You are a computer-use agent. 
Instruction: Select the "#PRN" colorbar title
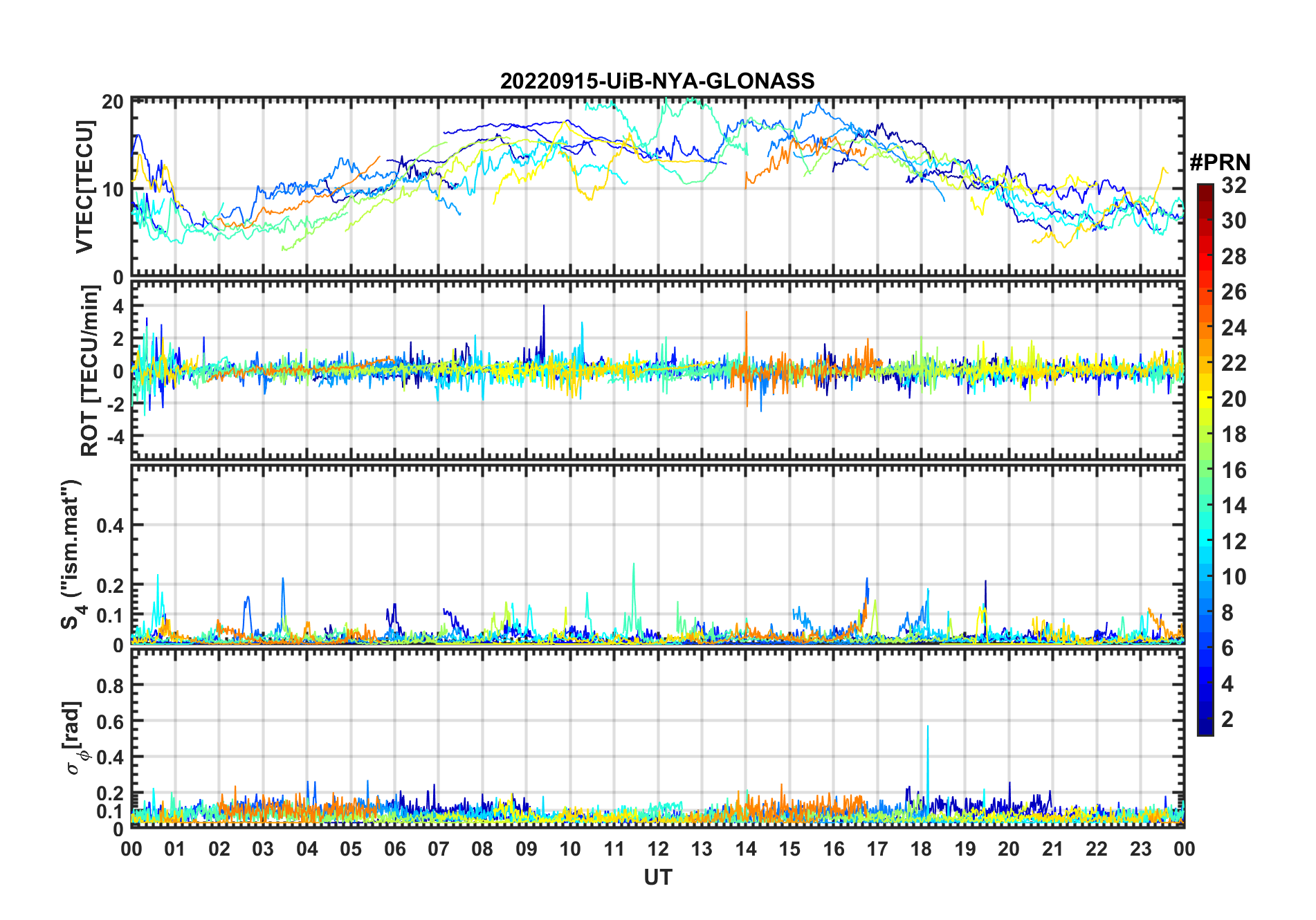[1221, 163]
